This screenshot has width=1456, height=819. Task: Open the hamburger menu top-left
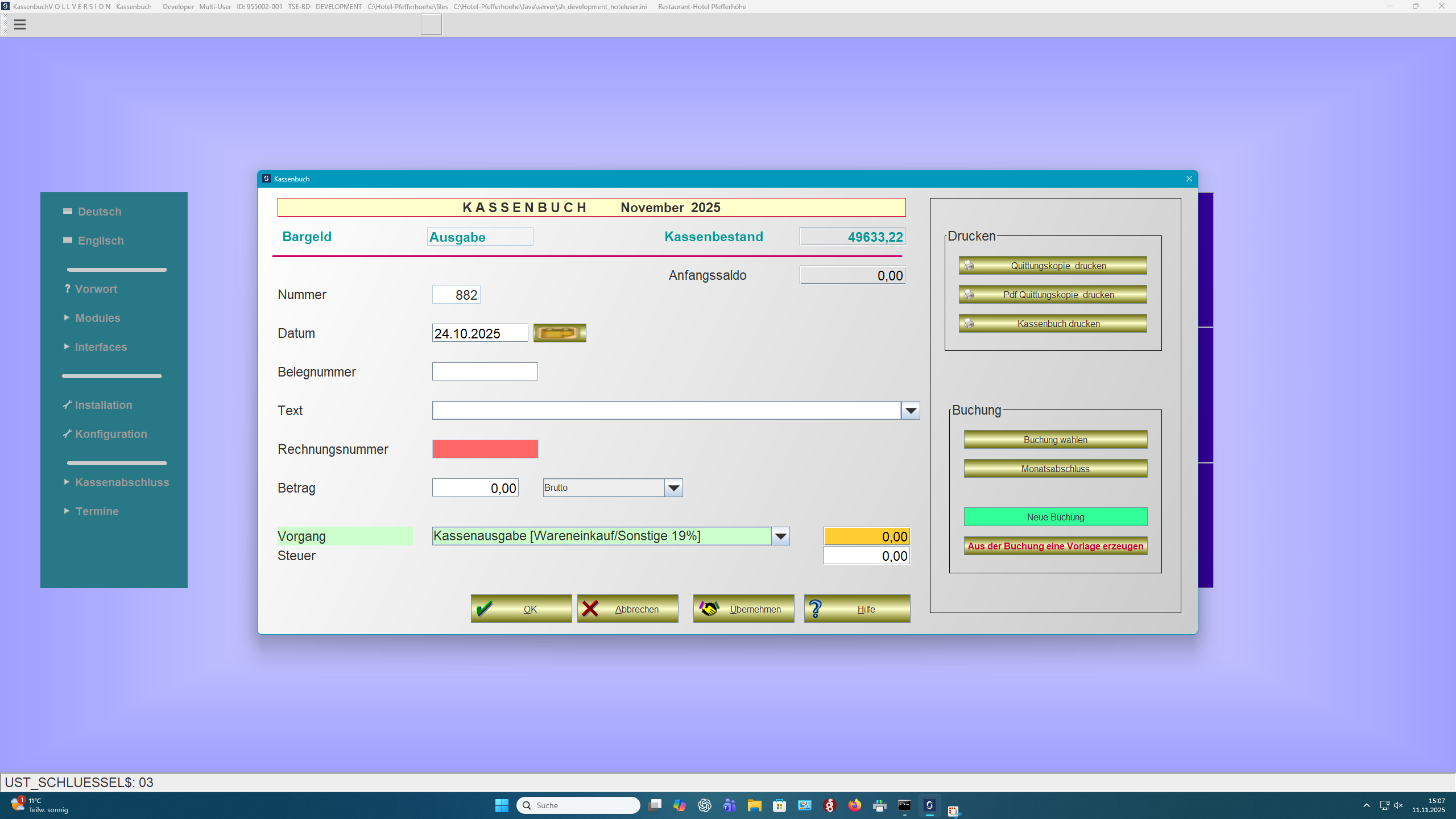tap(20, 24)
